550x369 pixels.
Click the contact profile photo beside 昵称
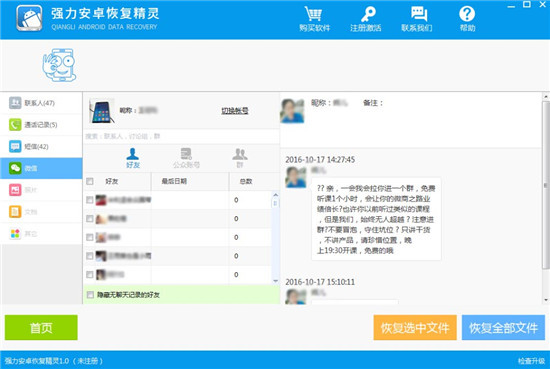point(292,110)
